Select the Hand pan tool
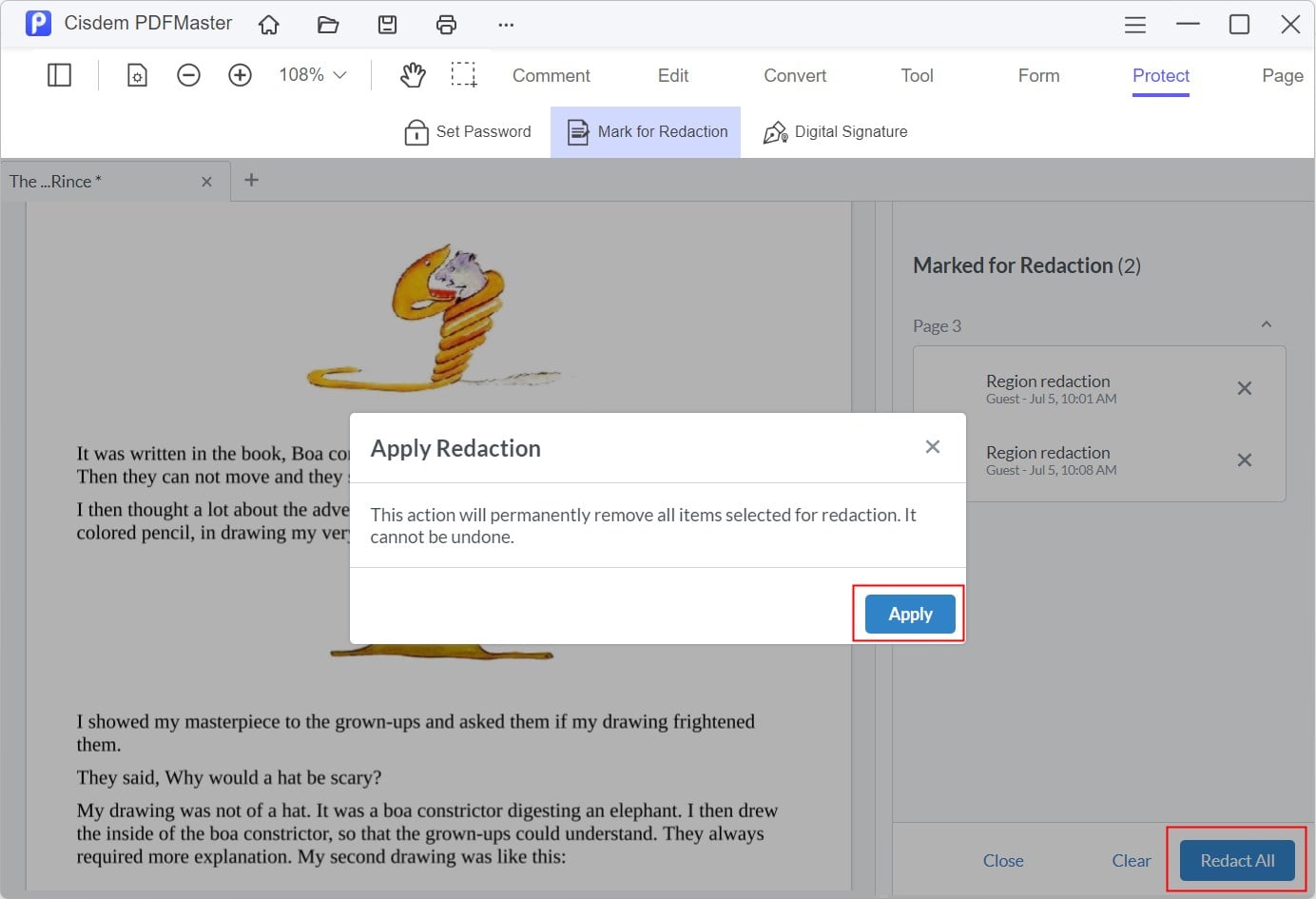This screenshot has width=1316, height=899. (x=413, y=75)
